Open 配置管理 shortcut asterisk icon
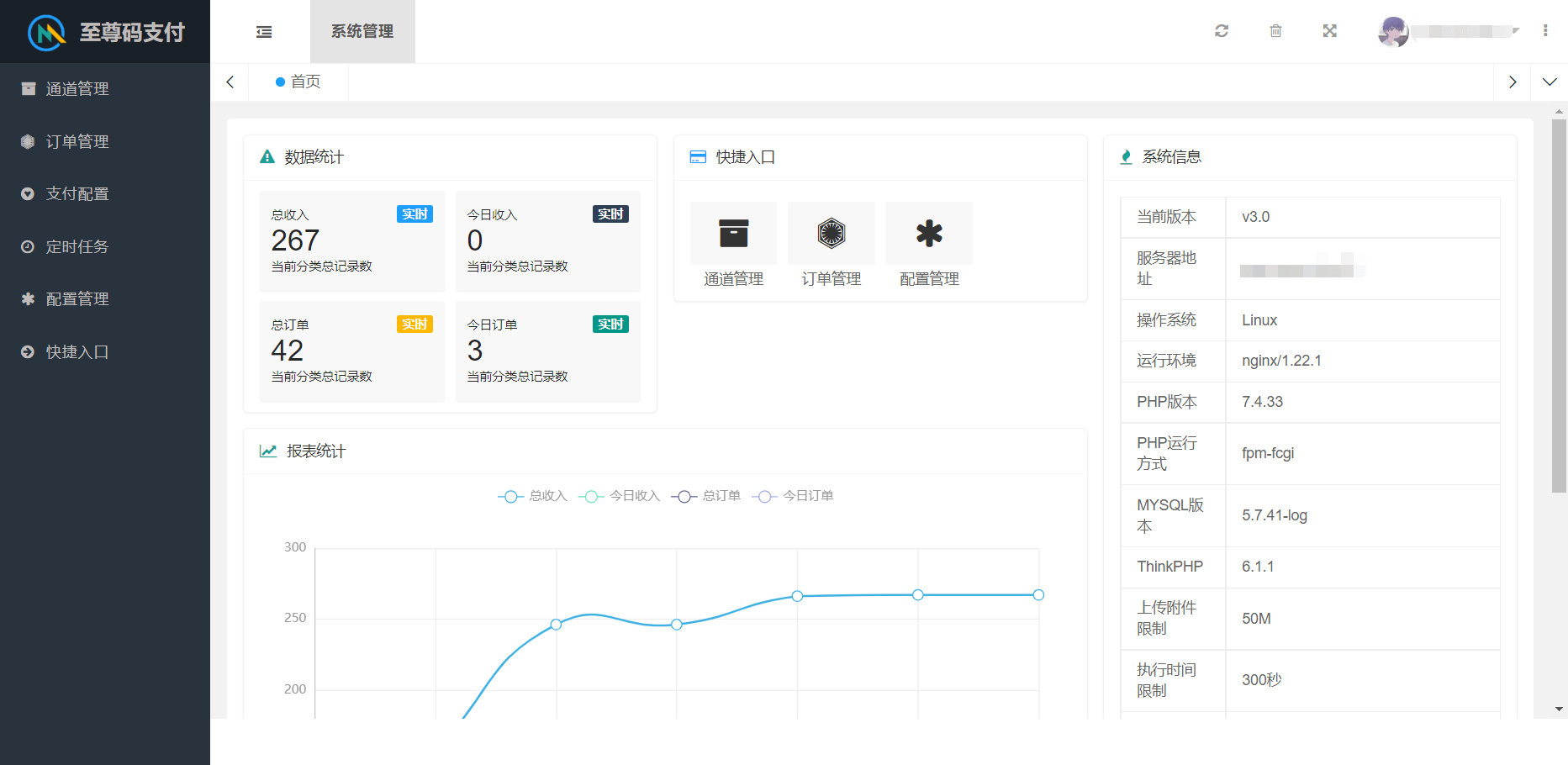 [x=929, y=234]
